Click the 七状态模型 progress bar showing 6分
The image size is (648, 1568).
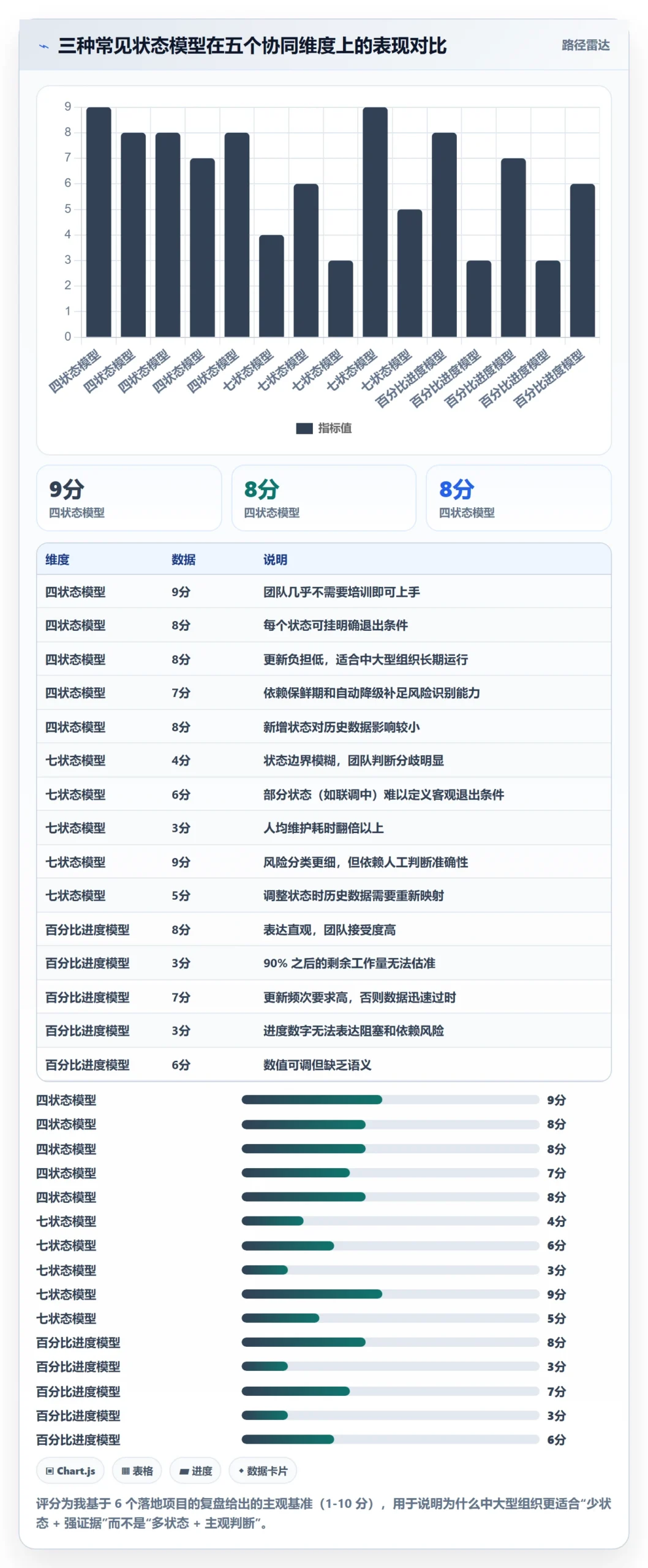(390, 1245)
